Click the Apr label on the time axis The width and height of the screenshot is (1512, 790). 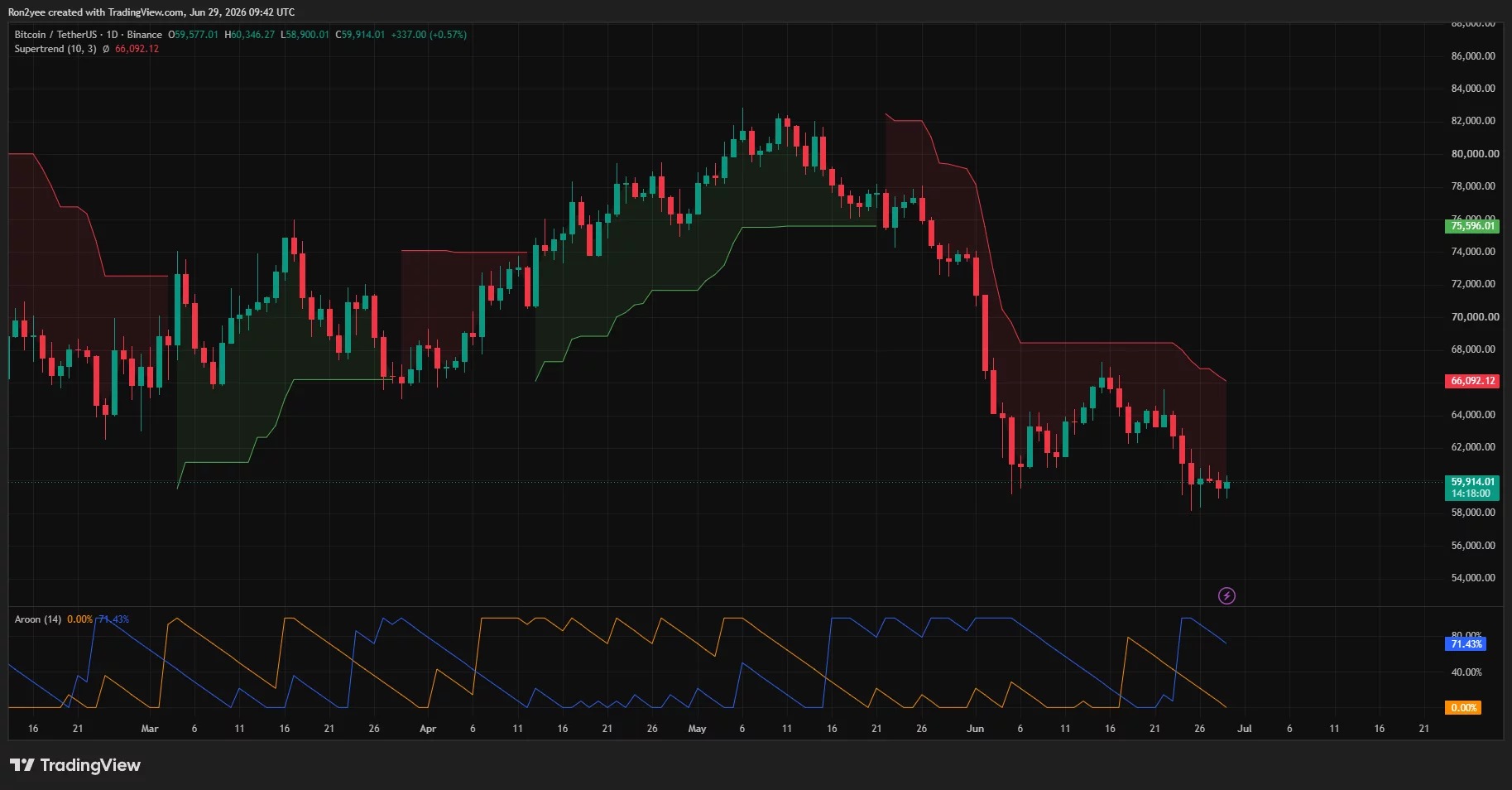pyautogui.click(x=428, y=729)
